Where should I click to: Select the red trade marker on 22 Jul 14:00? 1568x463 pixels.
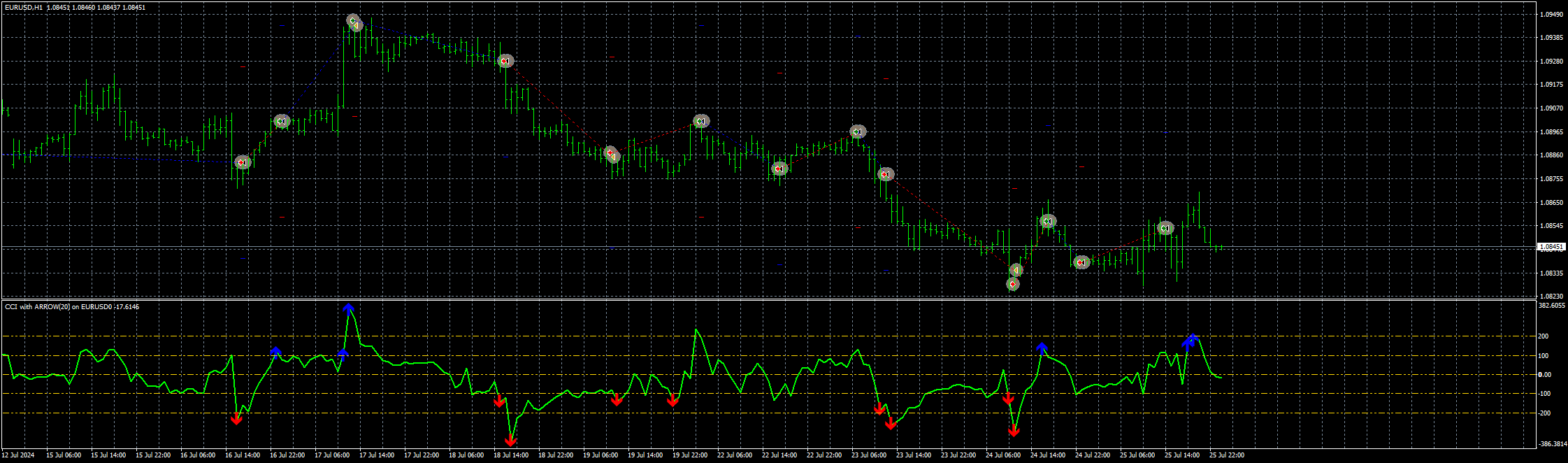coord(779,169)
